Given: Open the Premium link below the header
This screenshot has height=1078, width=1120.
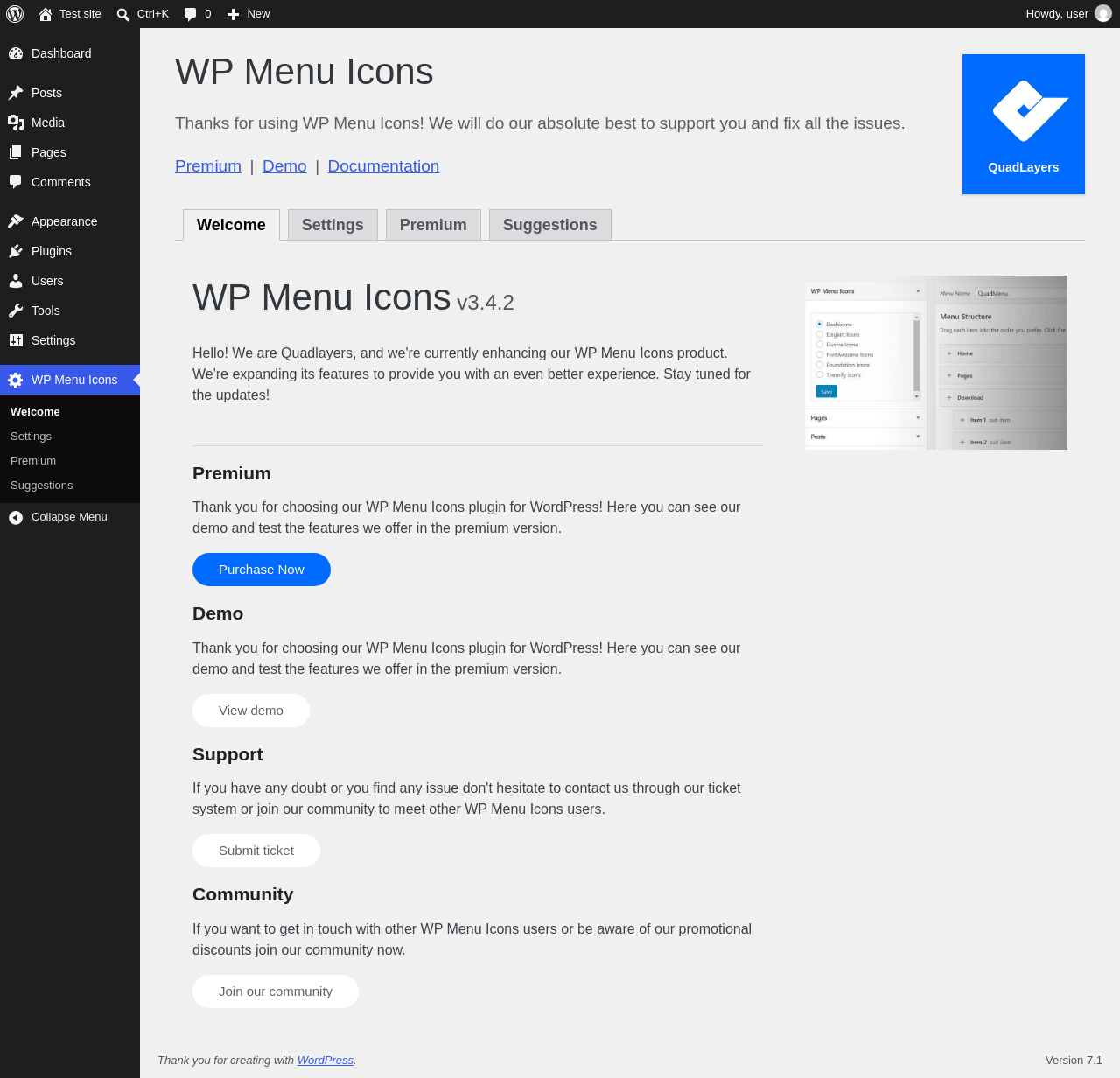Looking at the screenshot, I should tap(208, 166).
